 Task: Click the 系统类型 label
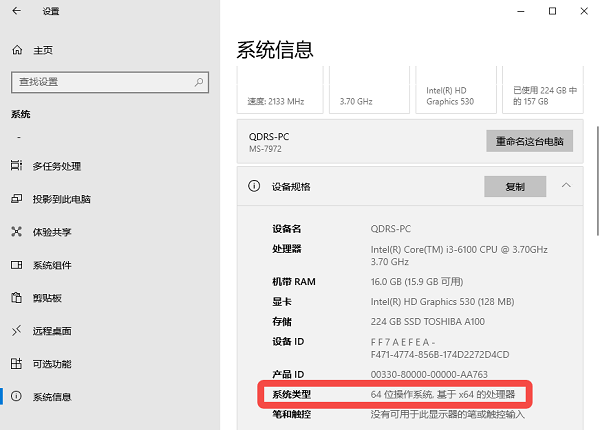pyautogui.click(x=291, y=394)
